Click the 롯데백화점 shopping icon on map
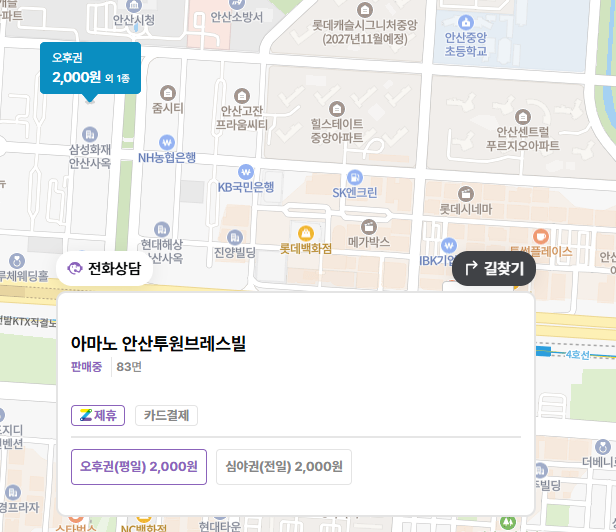This screenshot has height=532, width=616. click(306, 233)
